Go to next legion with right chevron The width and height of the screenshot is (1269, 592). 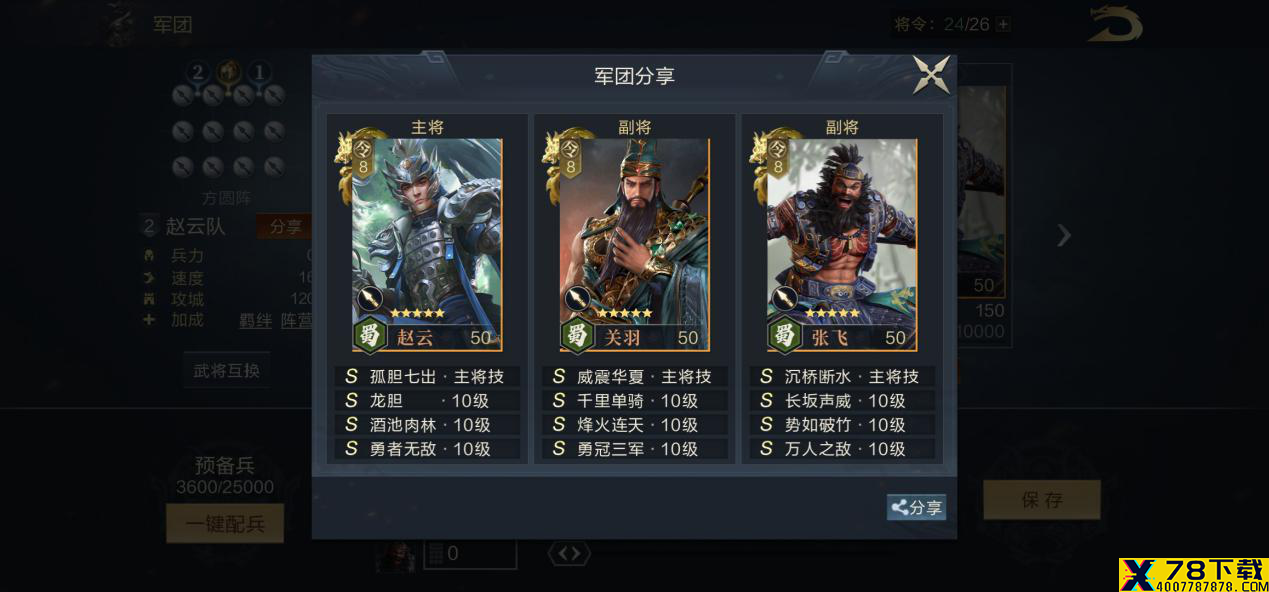[1064, 236]
